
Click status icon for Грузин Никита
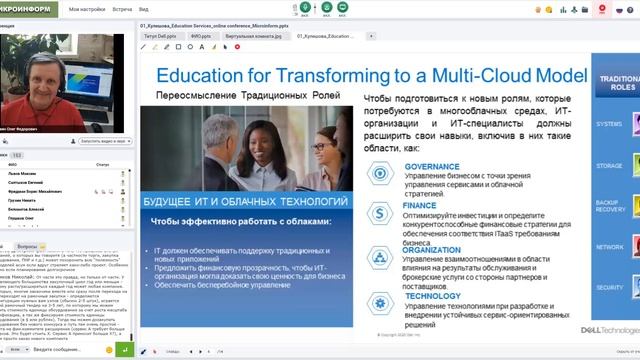(x=122, y=200)
